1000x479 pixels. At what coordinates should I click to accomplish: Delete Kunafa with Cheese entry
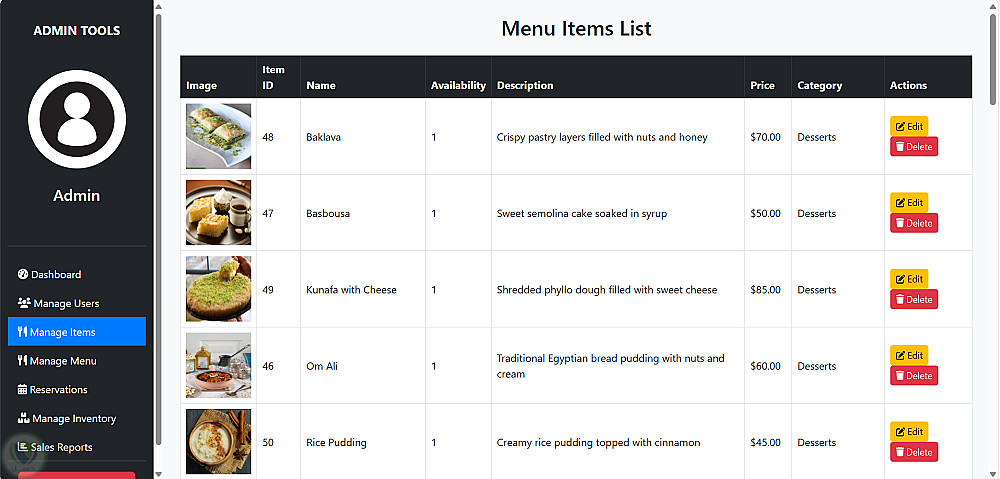914,299
